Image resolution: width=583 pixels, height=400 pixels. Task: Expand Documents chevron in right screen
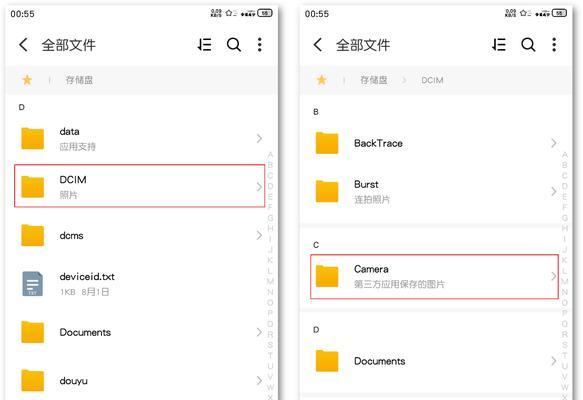pyautogui.click(x=554, y=361)
